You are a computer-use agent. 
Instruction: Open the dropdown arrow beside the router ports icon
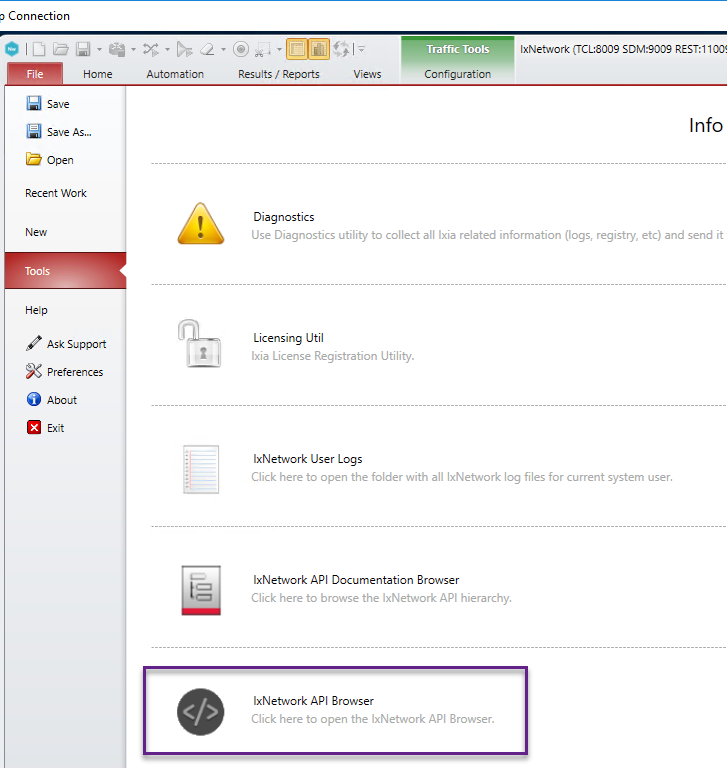click(133, 49)
